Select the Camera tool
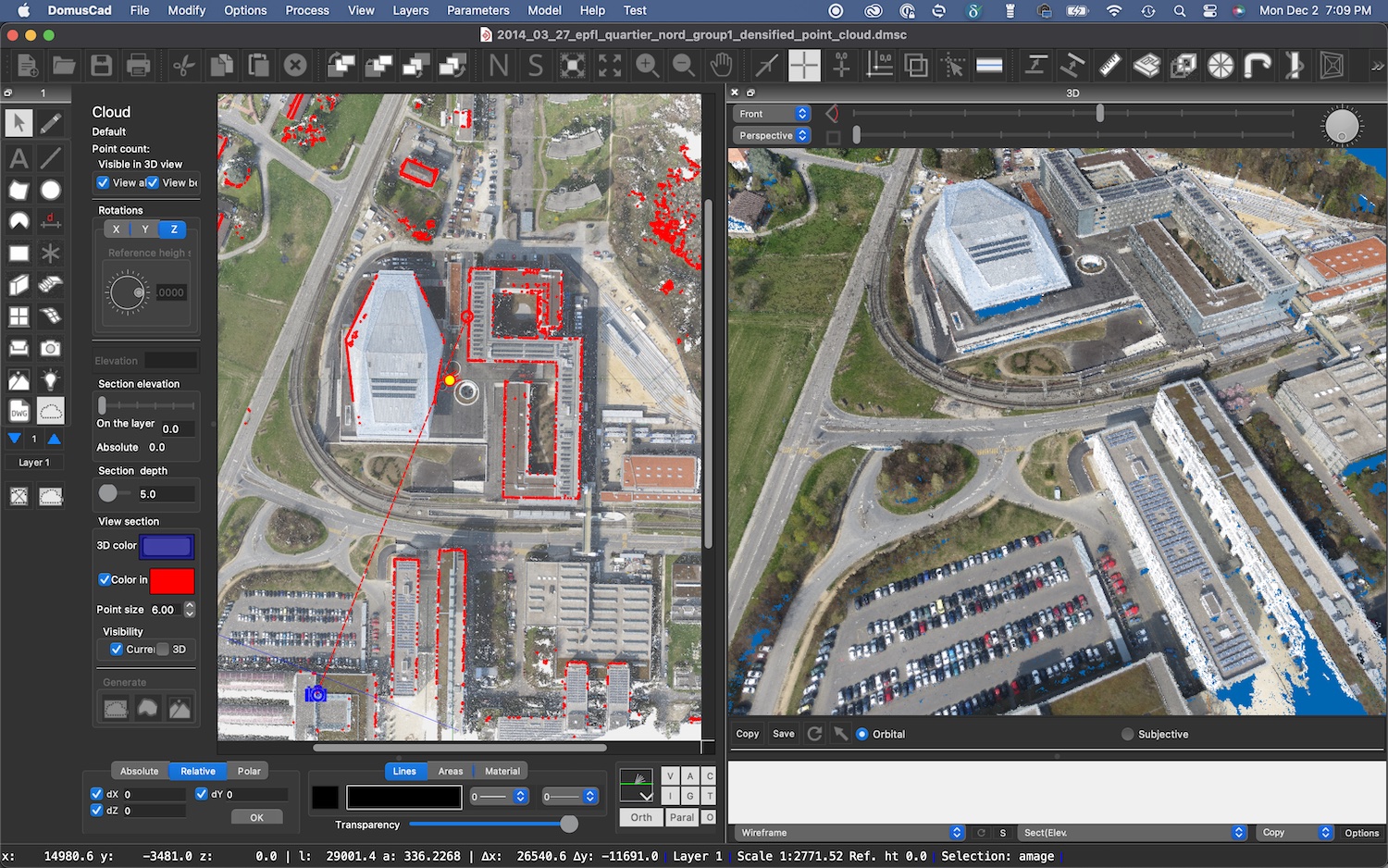 point(51,348)
